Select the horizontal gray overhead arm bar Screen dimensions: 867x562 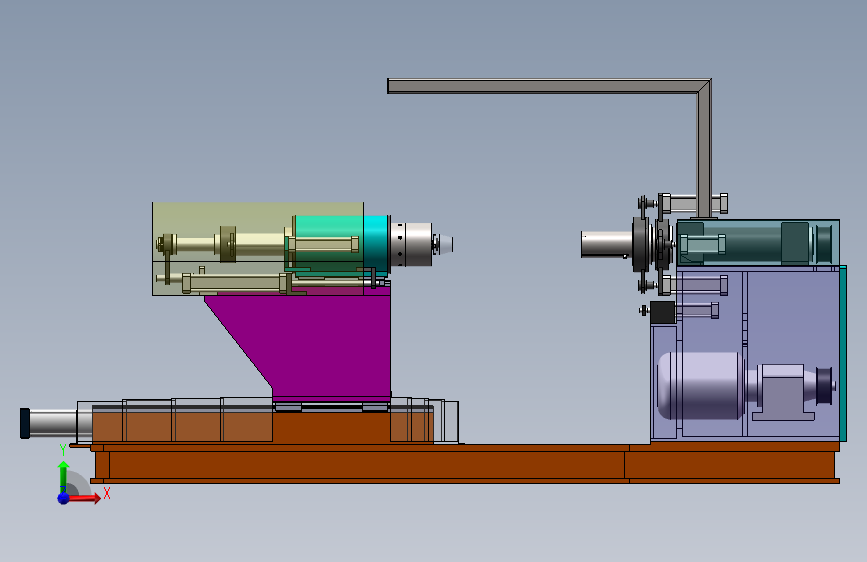tap(542, 86)
